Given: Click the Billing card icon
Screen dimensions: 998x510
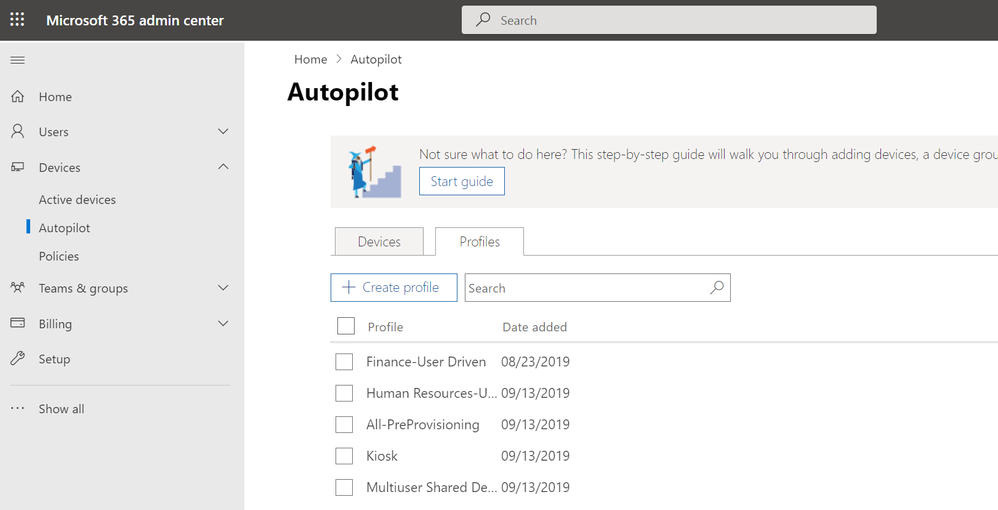Looking at the screenshot, I should (x=17, y=324).
